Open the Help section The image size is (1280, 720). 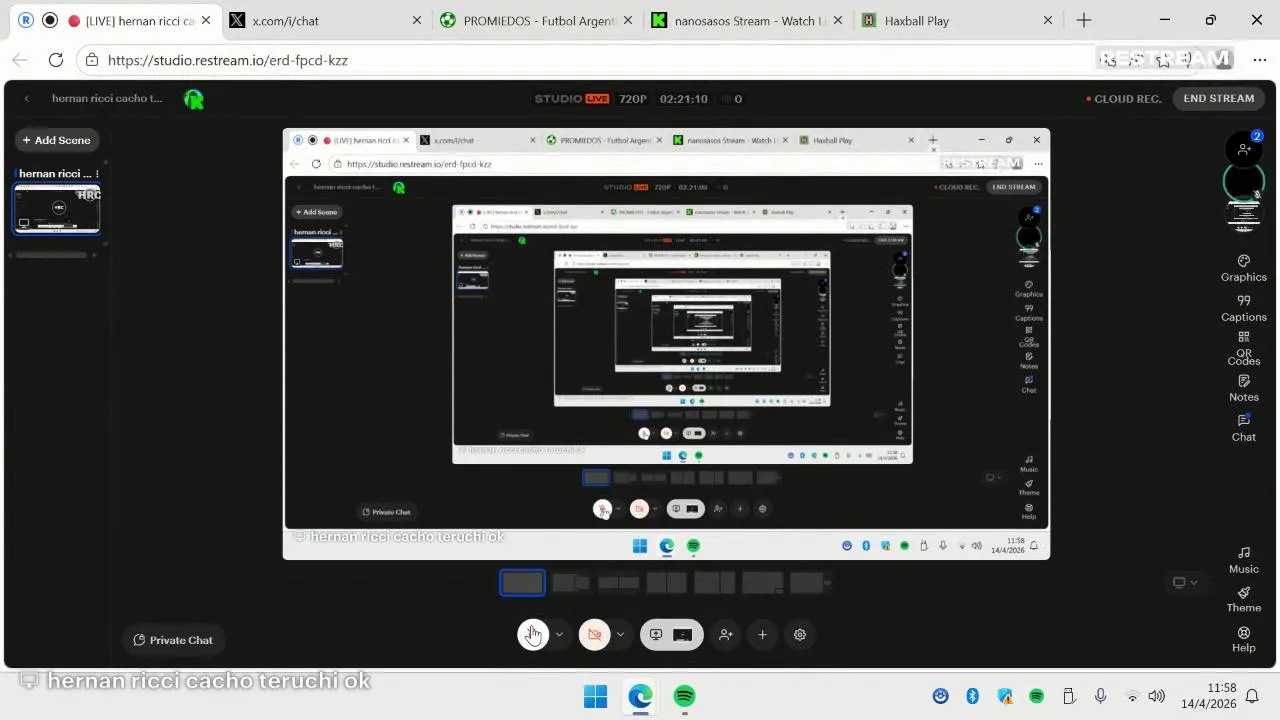pos(1243,639)
